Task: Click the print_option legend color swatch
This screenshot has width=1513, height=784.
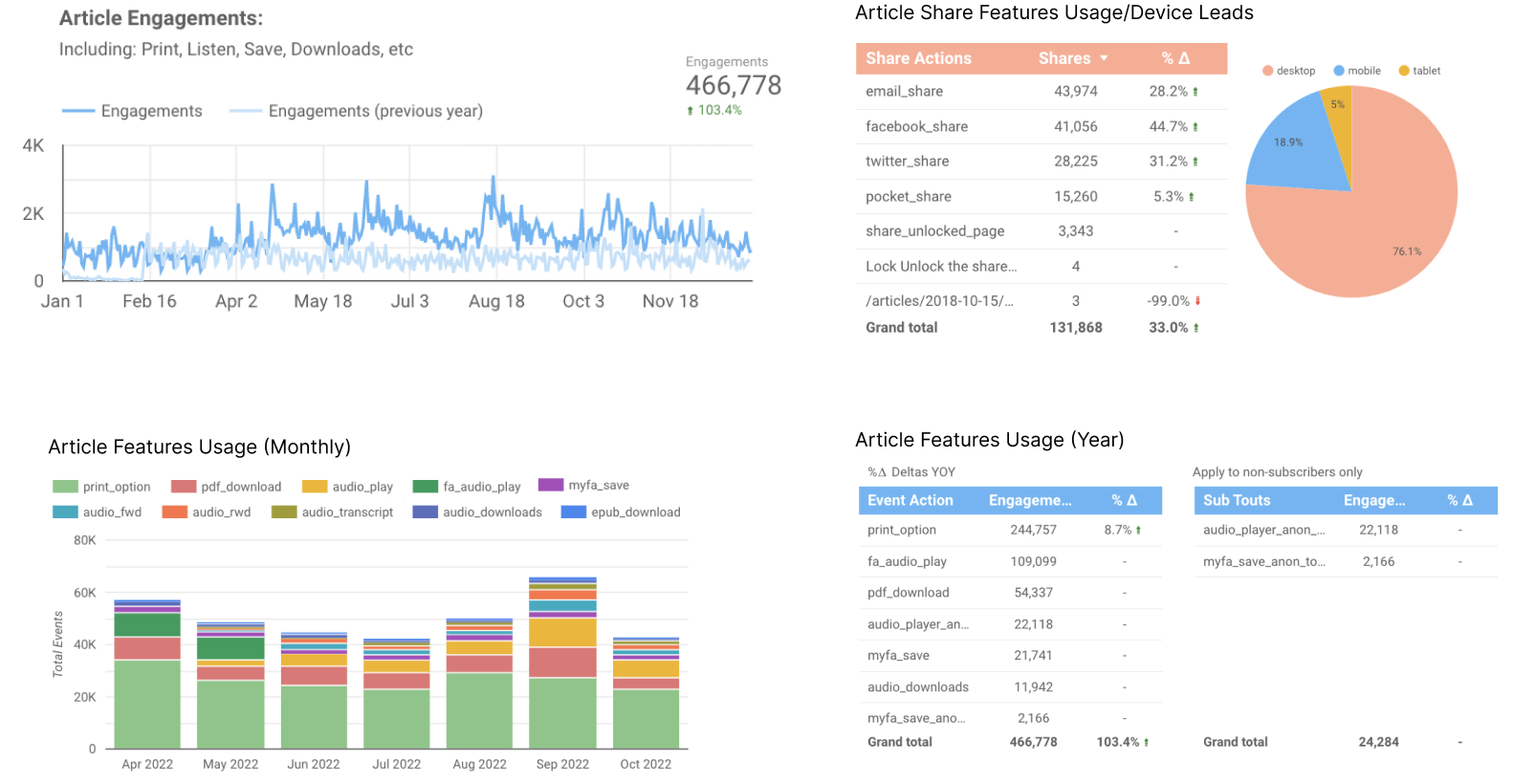Action: coord(65,487)
